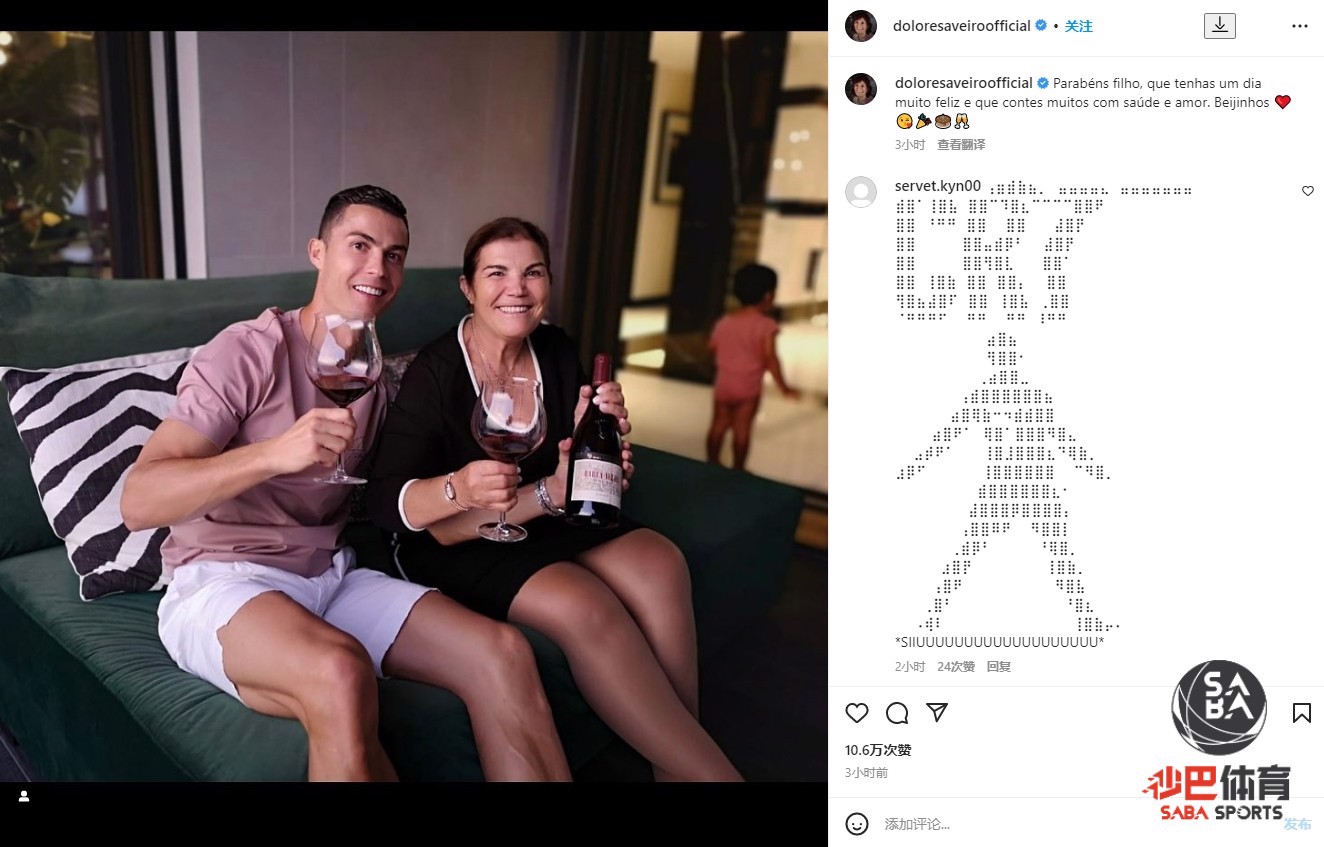
Task: View the 24次赞 likes on comment
Action: coord(956,666)
